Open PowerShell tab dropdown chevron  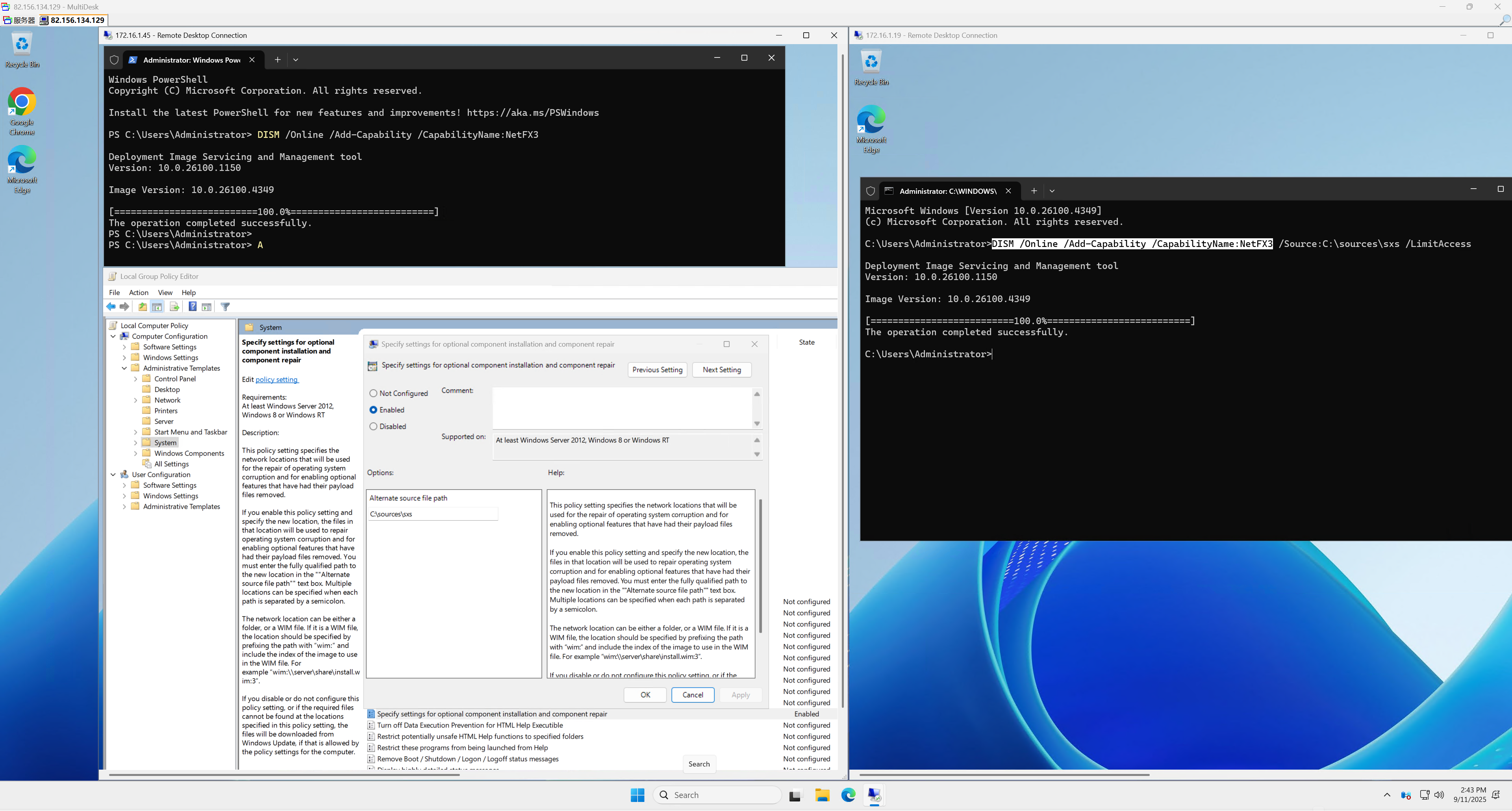pyautogui.click(x=296, y=59)
